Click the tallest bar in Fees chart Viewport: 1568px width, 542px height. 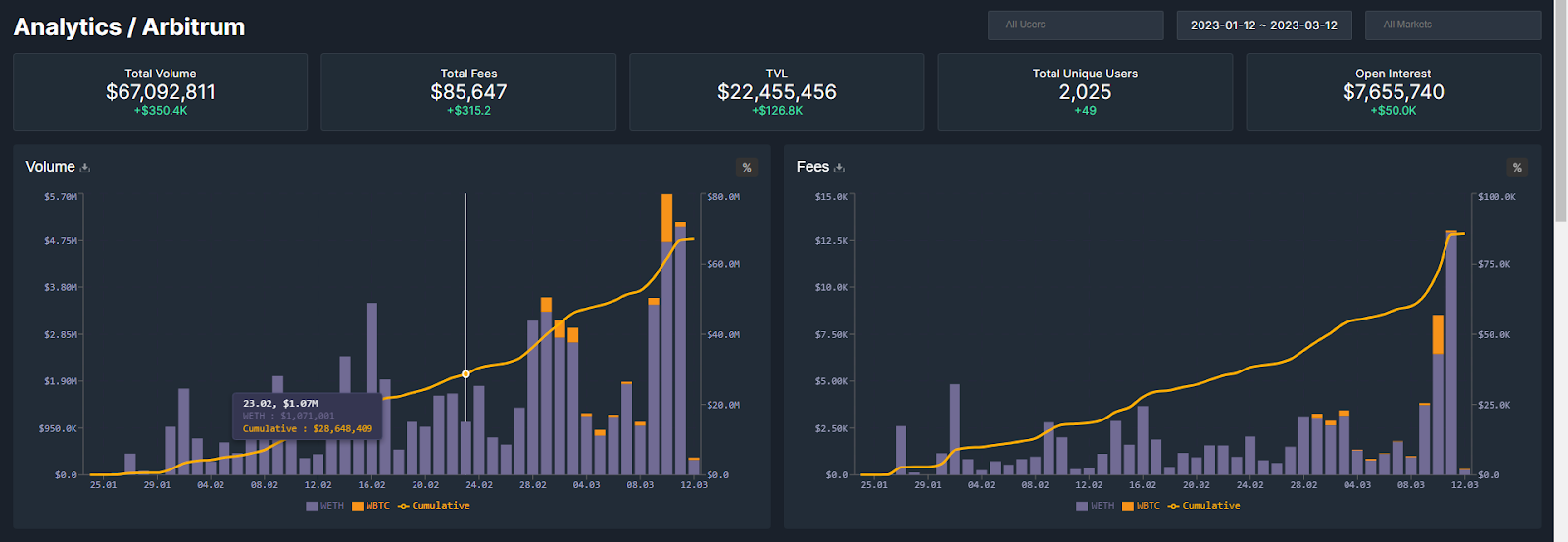click(1451, 353)
